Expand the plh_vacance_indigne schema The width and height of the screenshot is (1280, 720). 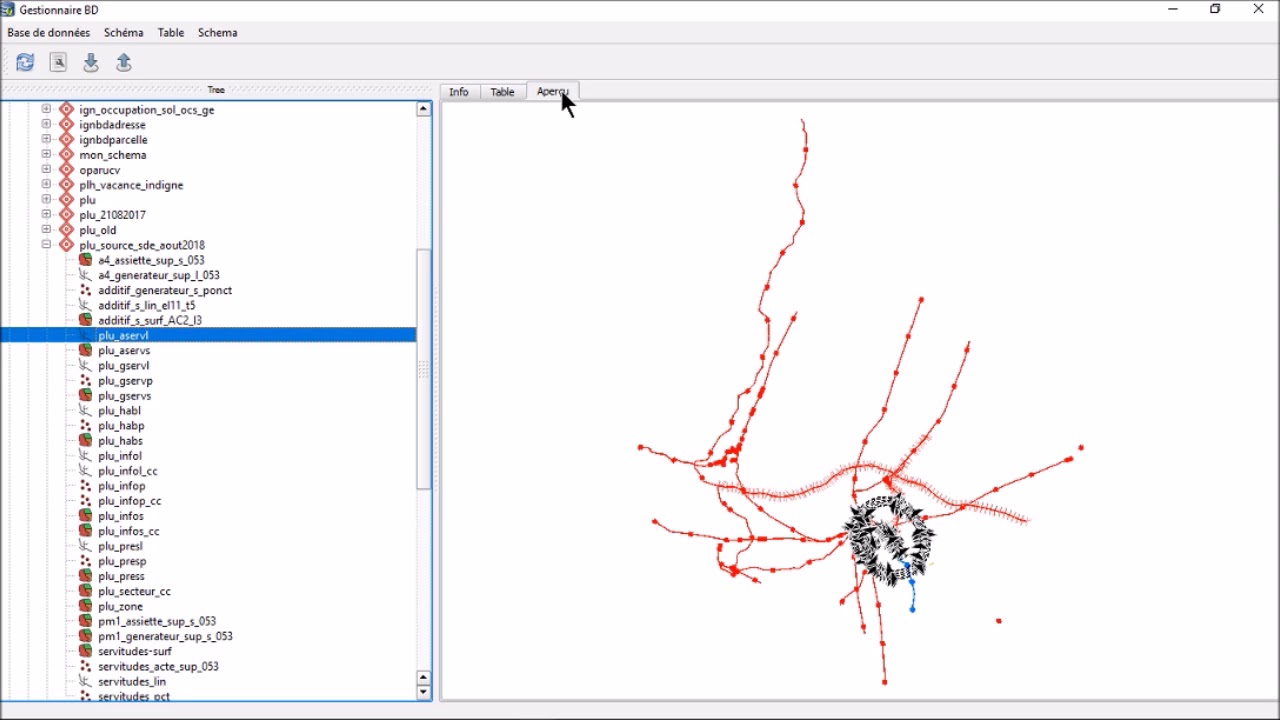tap(46, 185)
